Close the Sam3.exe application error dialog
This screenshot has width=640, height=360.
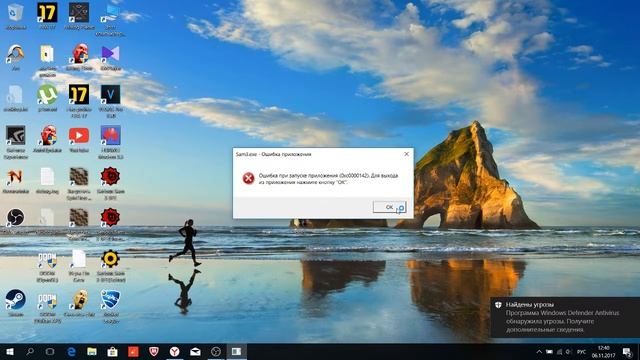coord(406,154)
